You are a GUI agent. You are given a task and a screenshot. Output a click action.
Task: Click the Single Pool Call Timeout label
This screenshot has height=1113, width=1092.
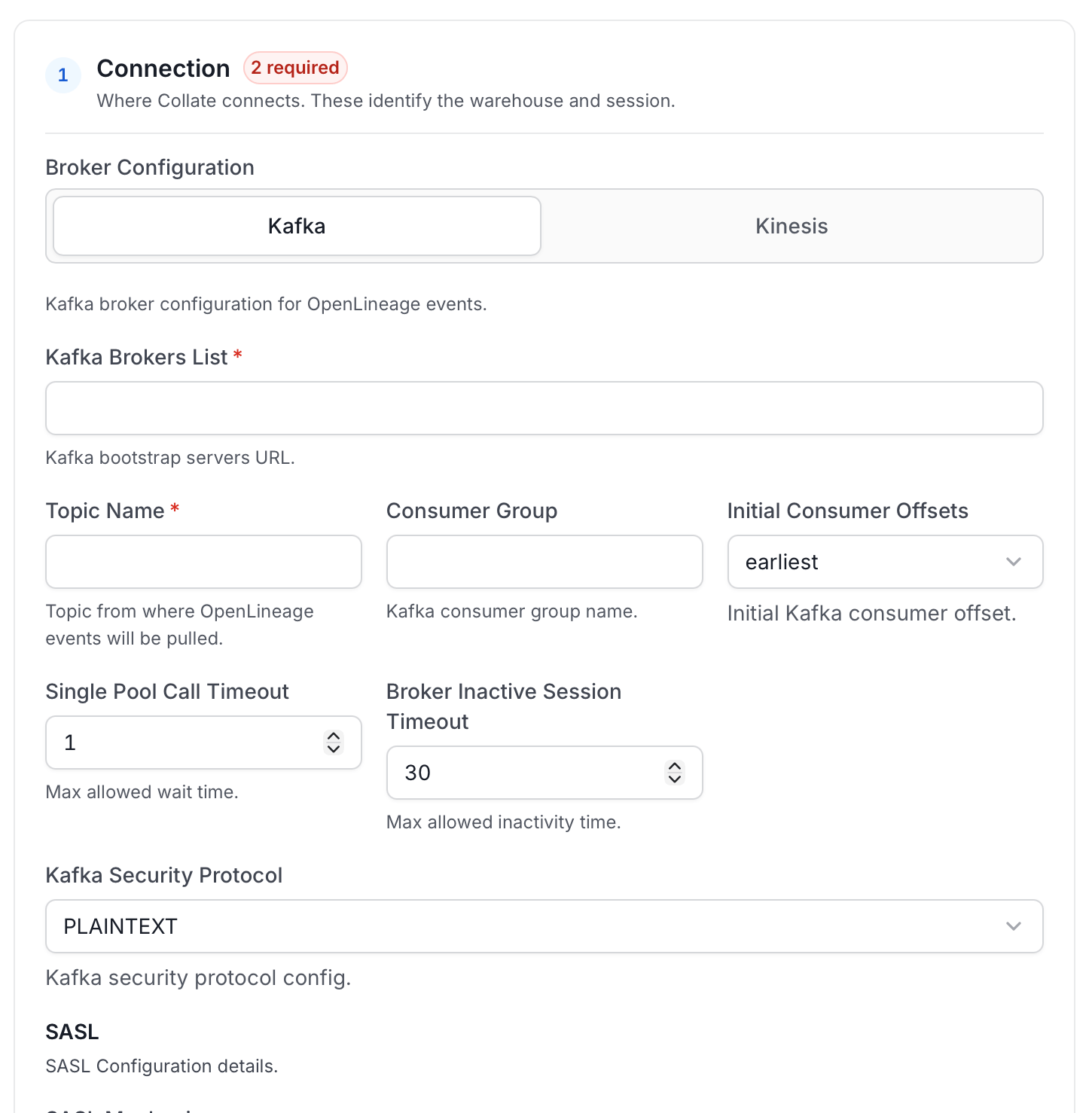tap(167, 691)
